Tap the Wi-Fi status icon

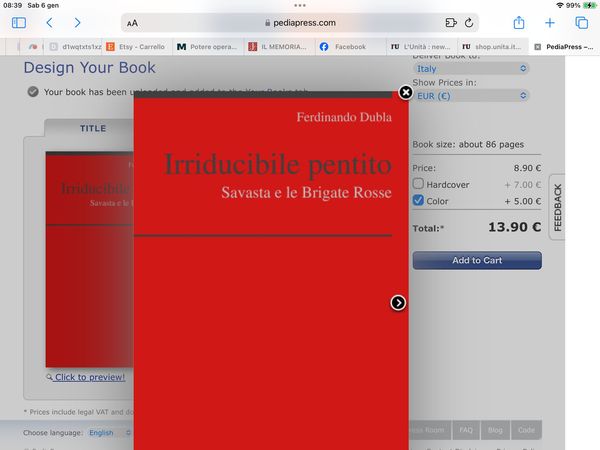point(560,5)
